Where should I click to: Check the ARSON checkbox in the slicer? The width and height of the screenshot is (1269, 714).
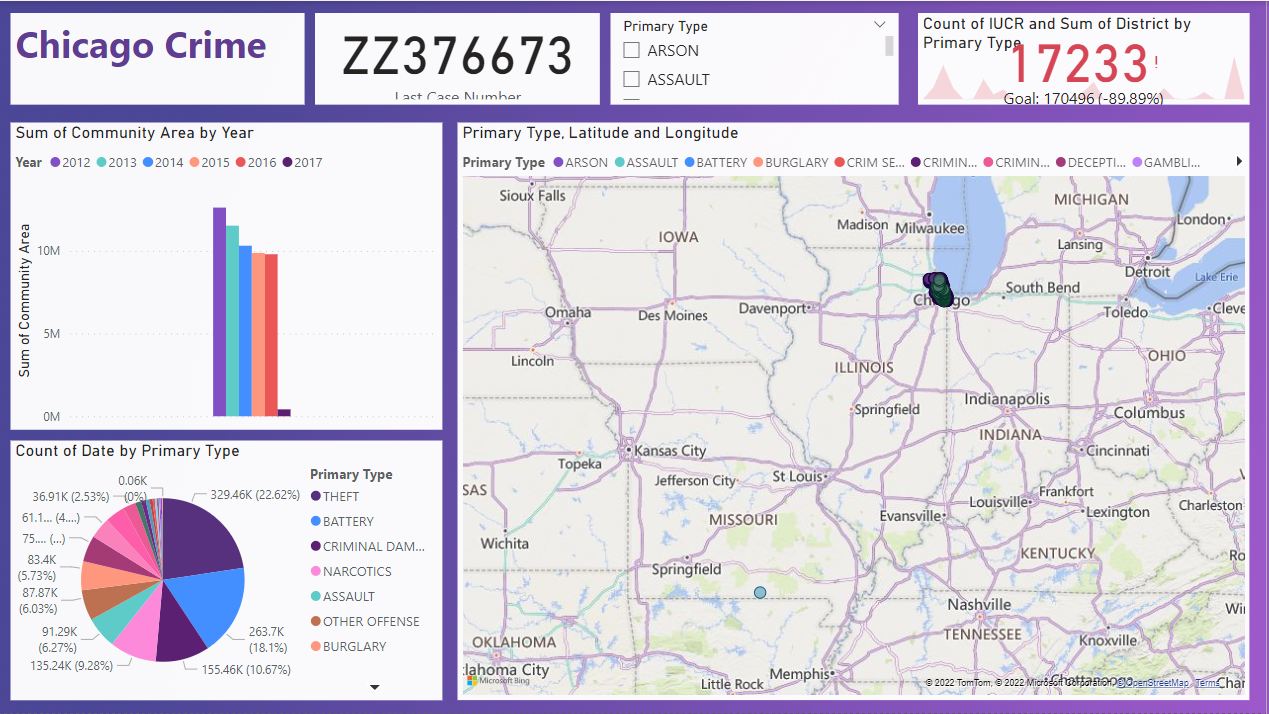tap(629, 50)
